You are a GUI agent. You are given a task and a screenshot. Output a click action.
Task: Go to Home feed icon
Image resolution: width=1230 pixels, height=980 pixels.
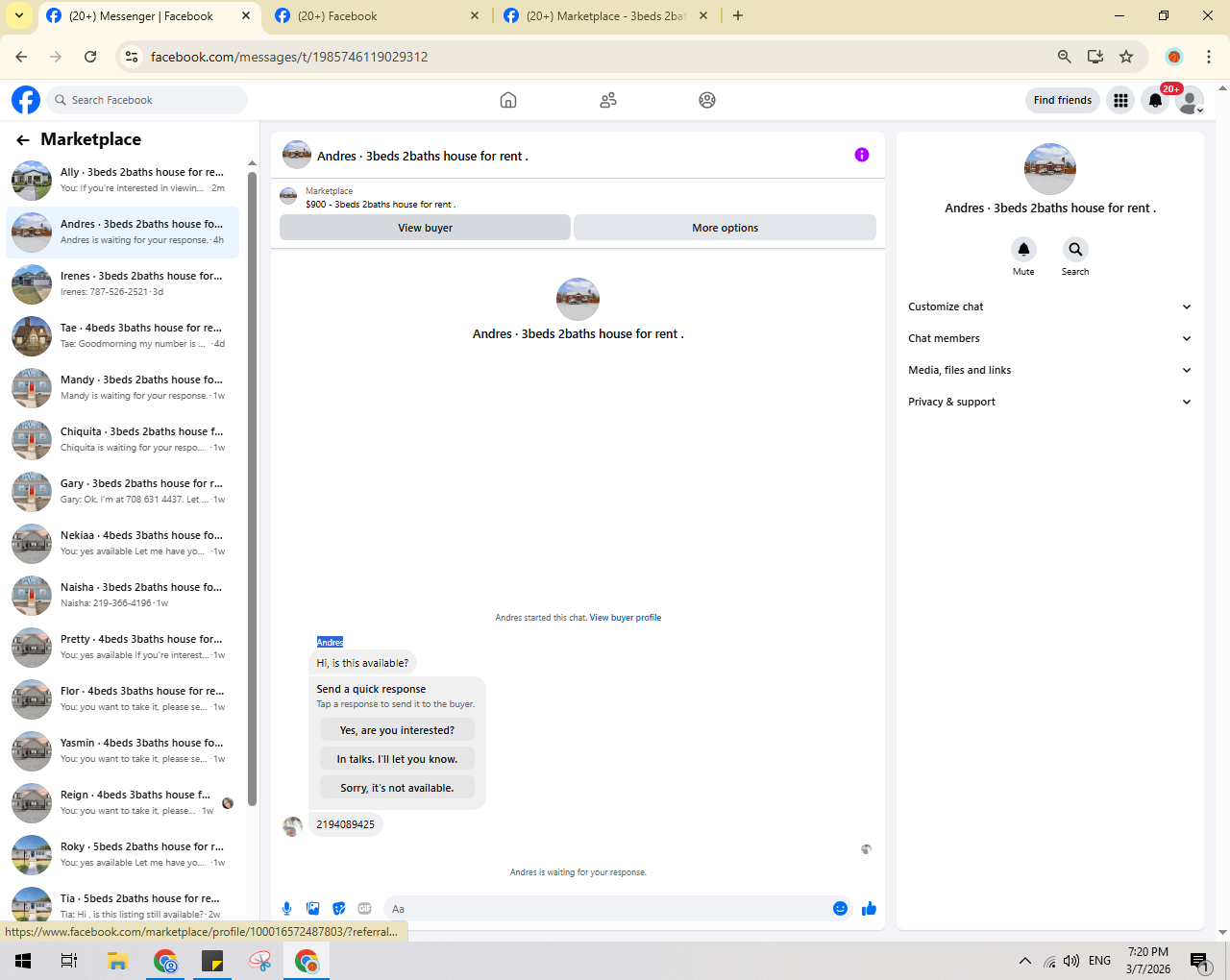coord(508,100)
